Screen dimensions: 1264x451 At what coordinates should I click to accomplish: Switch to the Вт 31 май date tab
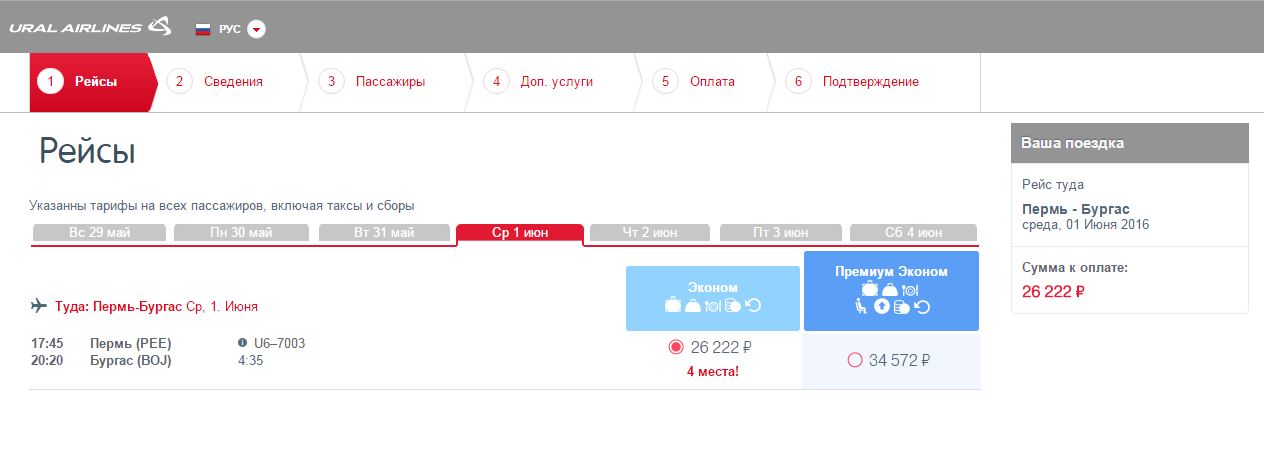point(384,233)
